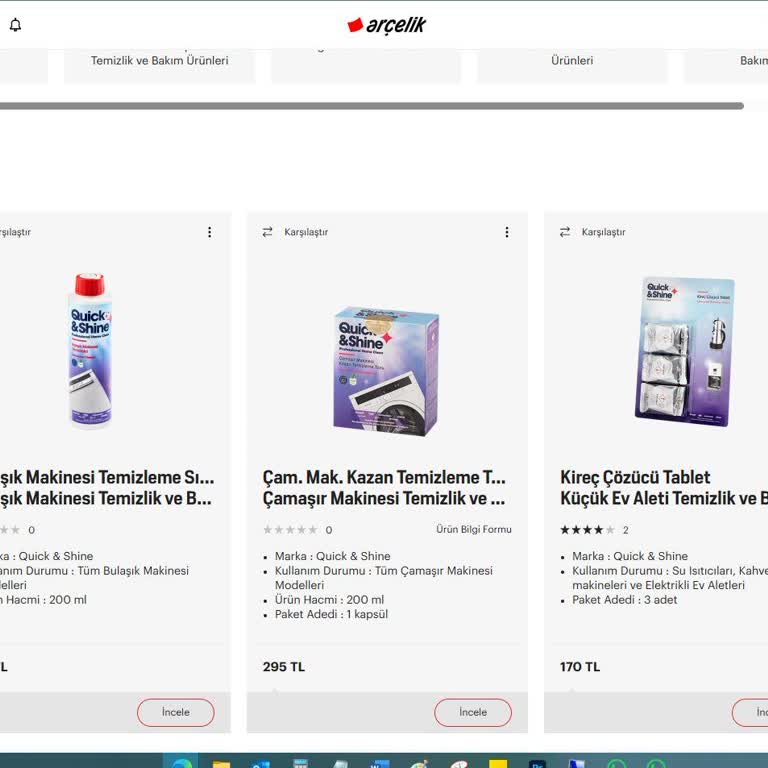Open Quick & Shine box product image
The width and height of the screenshot is (768, 768).
[x=386, y=371]
